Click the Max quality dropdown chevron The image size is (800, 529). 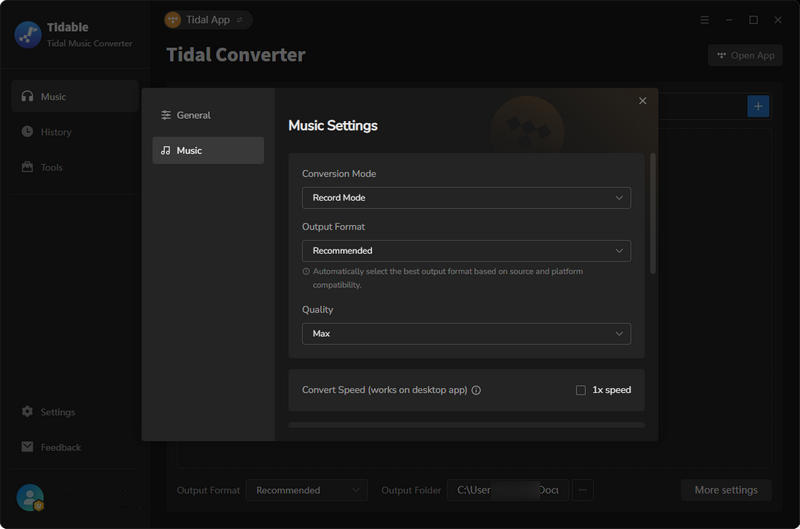click(x=619, y=334)
